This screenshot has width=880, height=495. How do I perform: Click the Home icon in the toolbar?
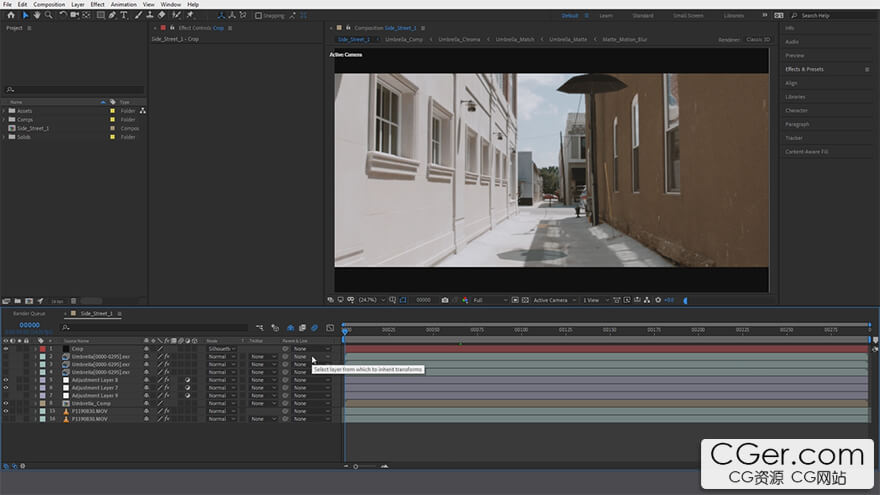9,15
